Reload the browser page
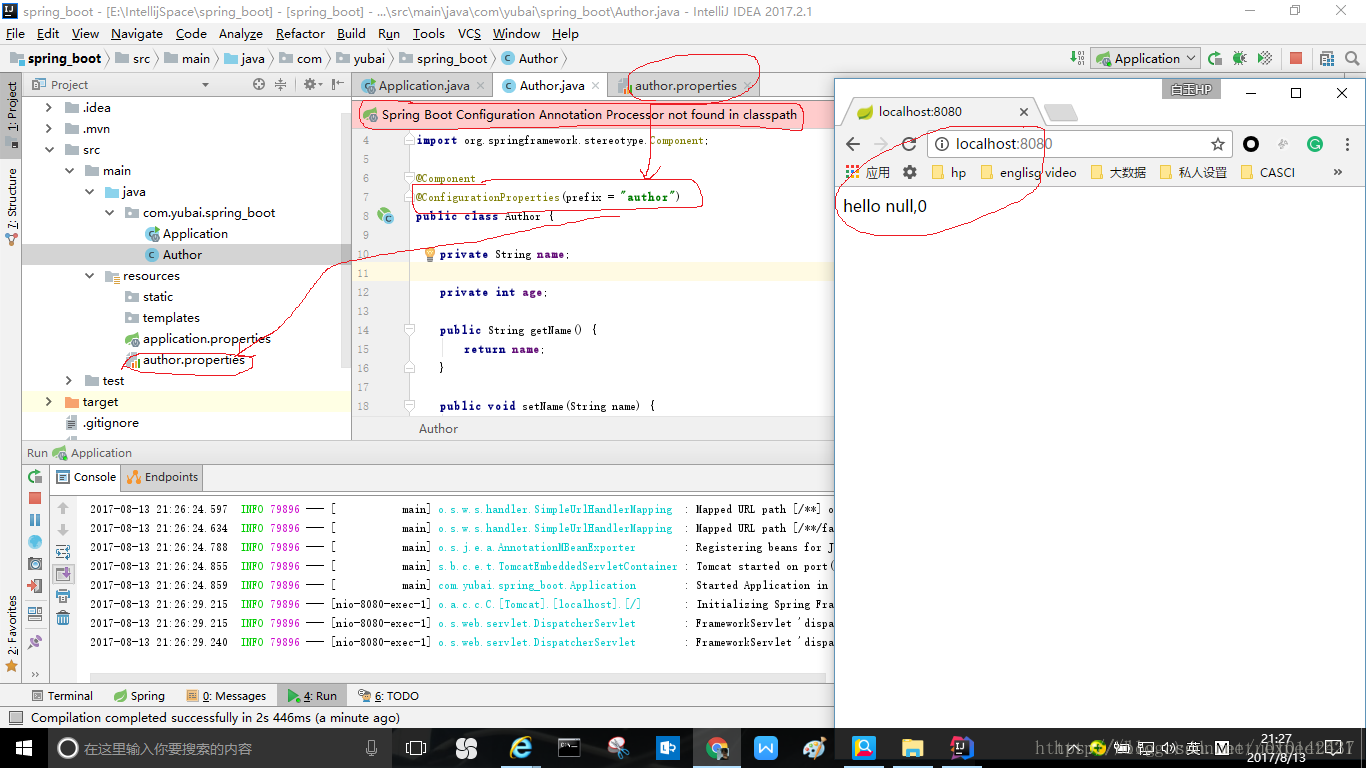This screenshot has width=1366, height=768. (x=909, y=144)
